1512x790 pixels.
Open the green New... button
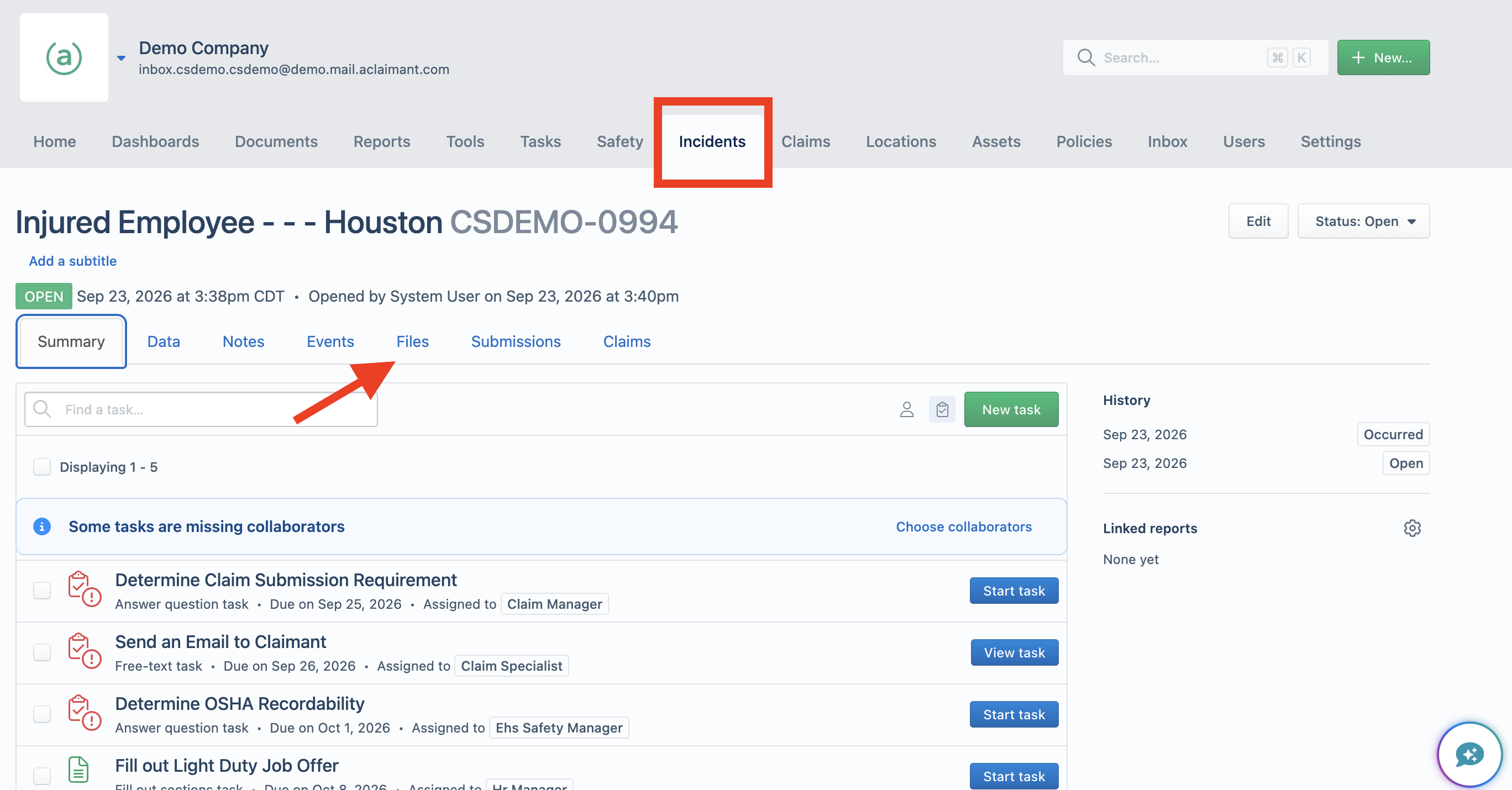[x=1383, y=57]
